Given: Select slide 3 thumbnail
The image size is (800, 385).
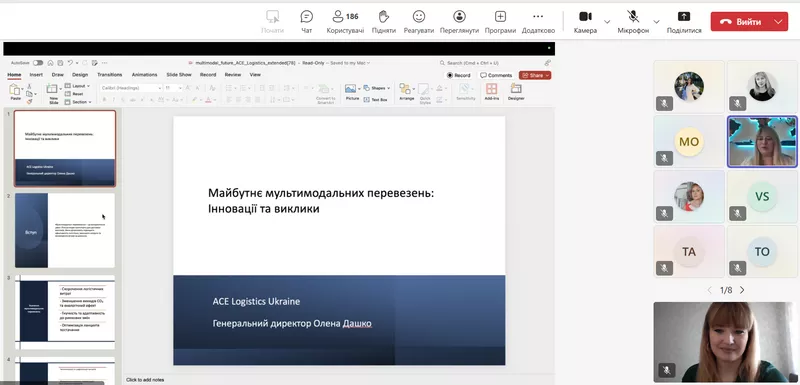Looking at the screenshot, I should 65,312.
